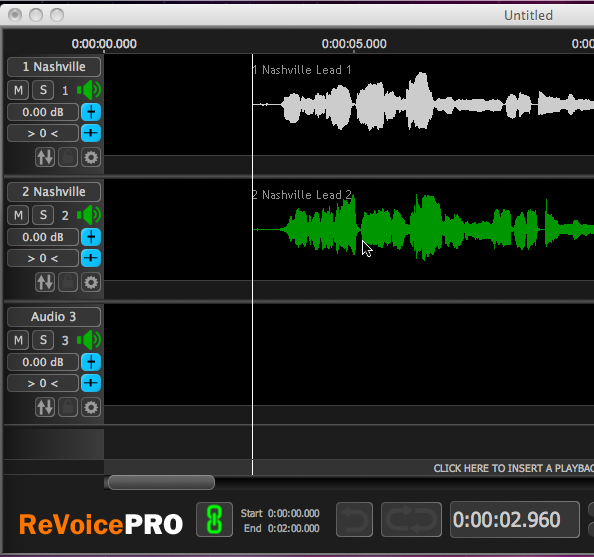Click the 0:00:05.000 mark on the time ruler
Image resolution: width=594 pixels, height=557 pixels.
point(354,44)
